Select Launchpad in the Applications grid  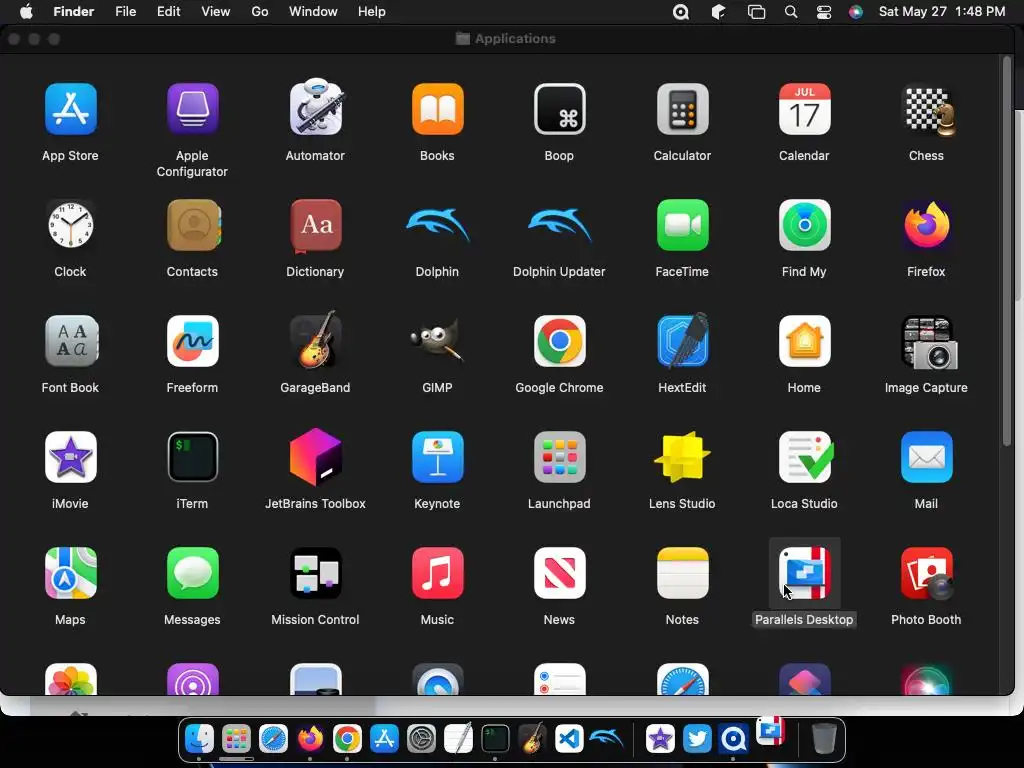point(560,456)
